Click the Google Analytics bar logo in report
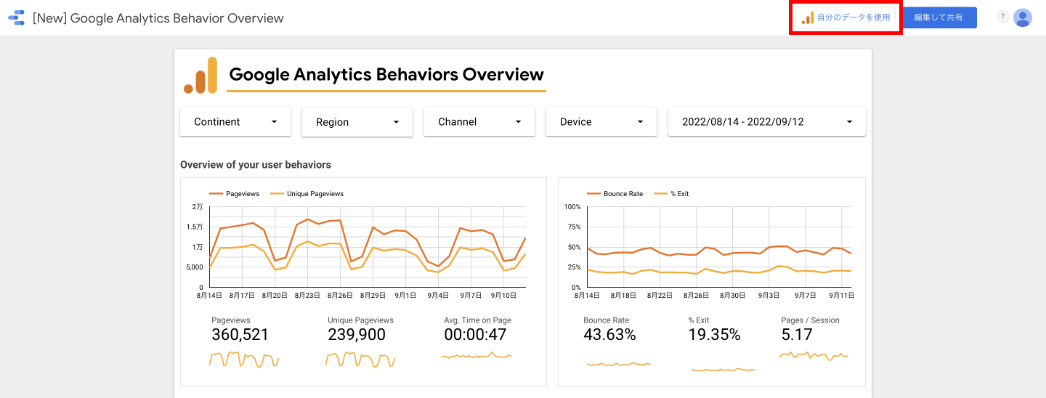The height and width of the screenshot is (398, 1046). tap(201, 75)
